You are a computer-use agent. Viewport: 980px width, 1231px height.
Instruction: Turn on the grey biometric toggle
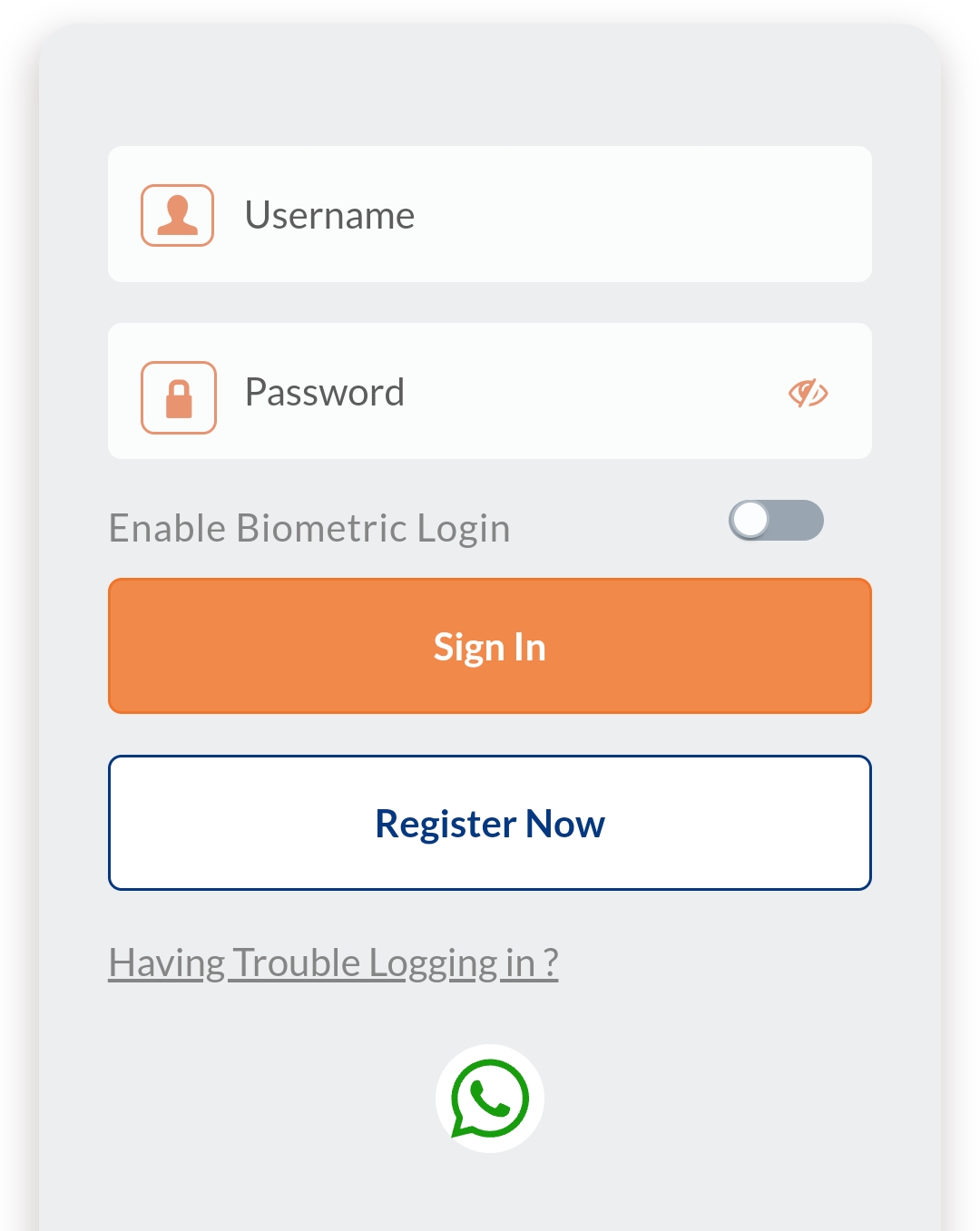tap(776, 521)
